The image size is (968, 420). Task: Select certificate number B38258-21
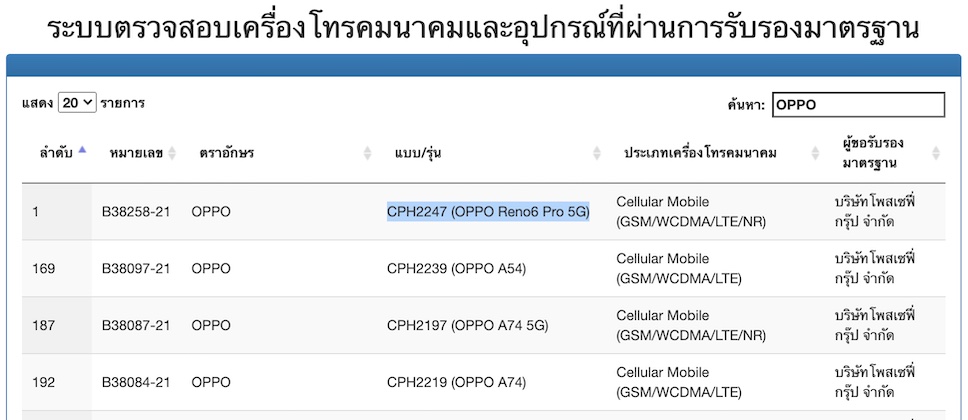click(136, 211)
